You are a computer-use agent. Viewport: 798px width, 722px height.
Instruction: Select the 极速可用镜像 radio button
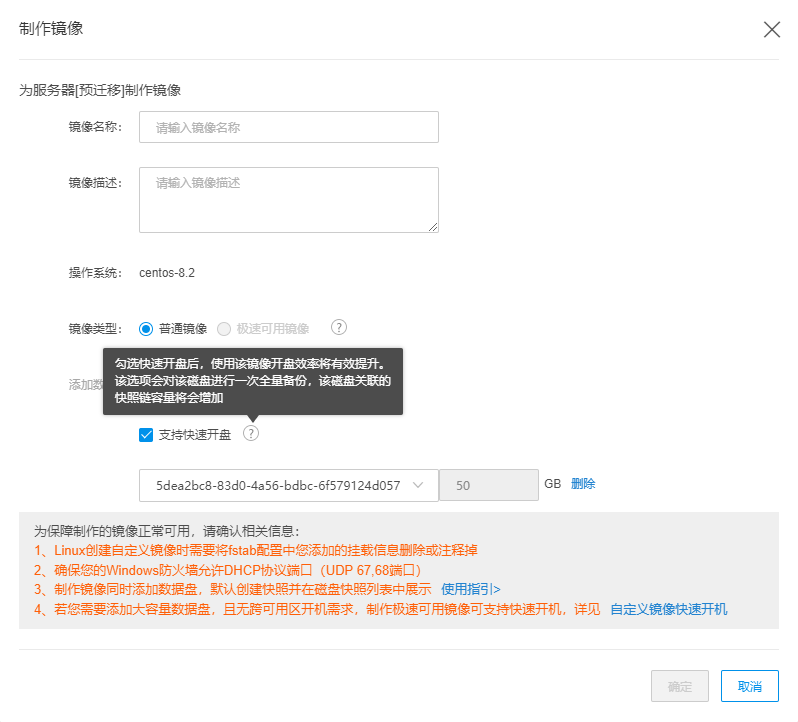[x=224, y=329]
